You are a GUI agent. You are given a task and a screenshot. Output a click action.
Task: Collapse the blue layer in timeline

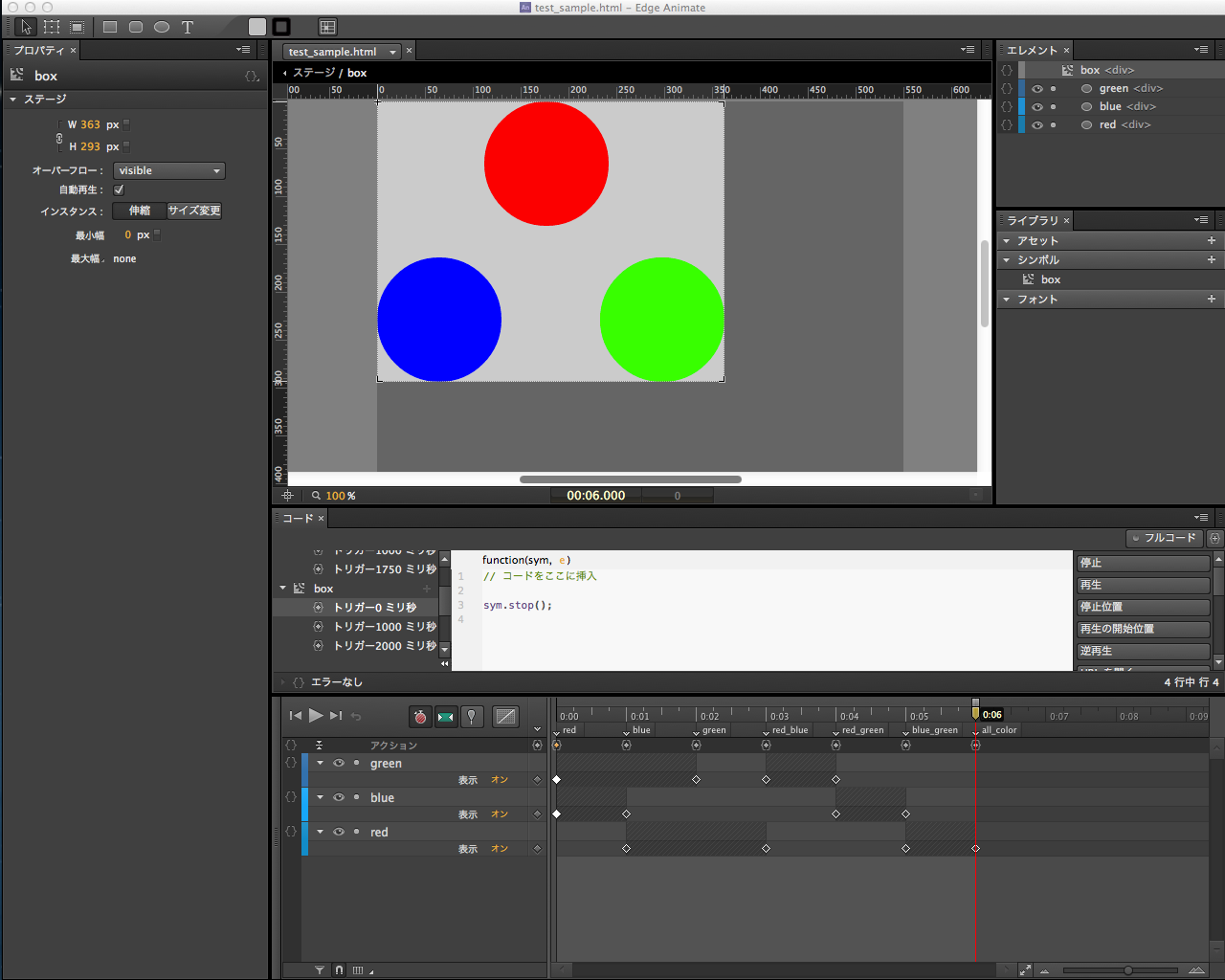(320, 797)
